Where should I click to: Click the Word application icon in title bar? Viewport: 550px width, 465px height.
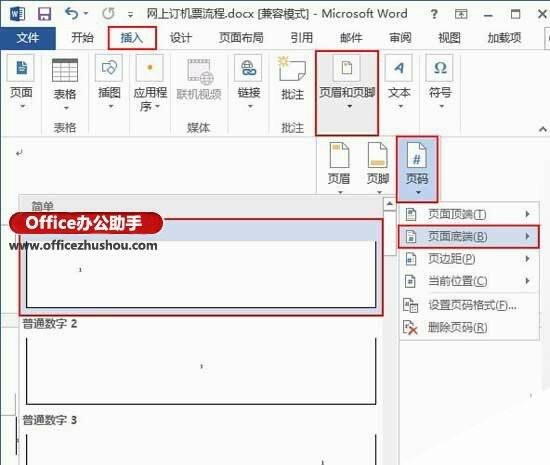[x=18, y=14]
